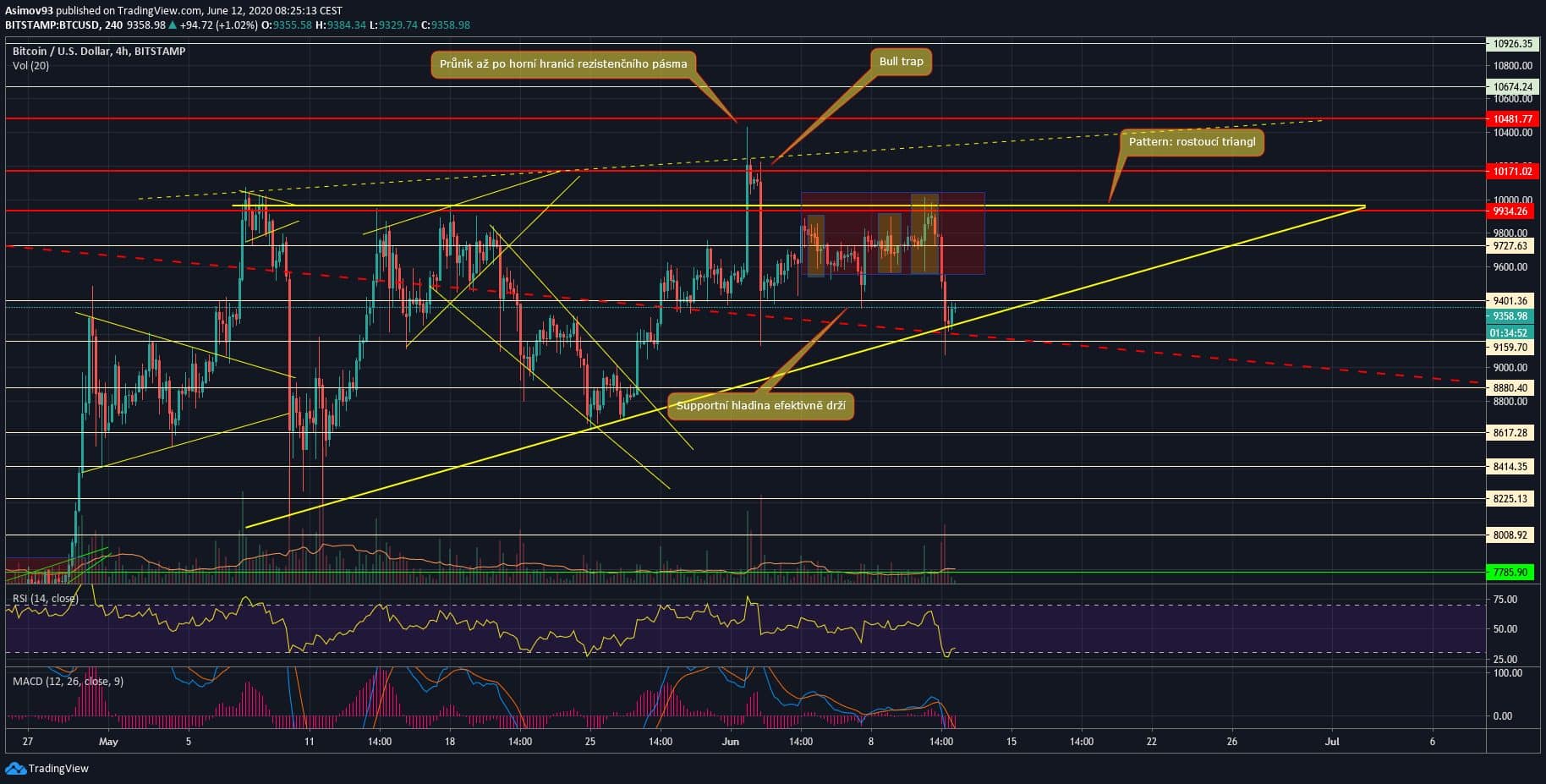
Task: Click the 8880.40 support price label
Action: point(1510,388)
